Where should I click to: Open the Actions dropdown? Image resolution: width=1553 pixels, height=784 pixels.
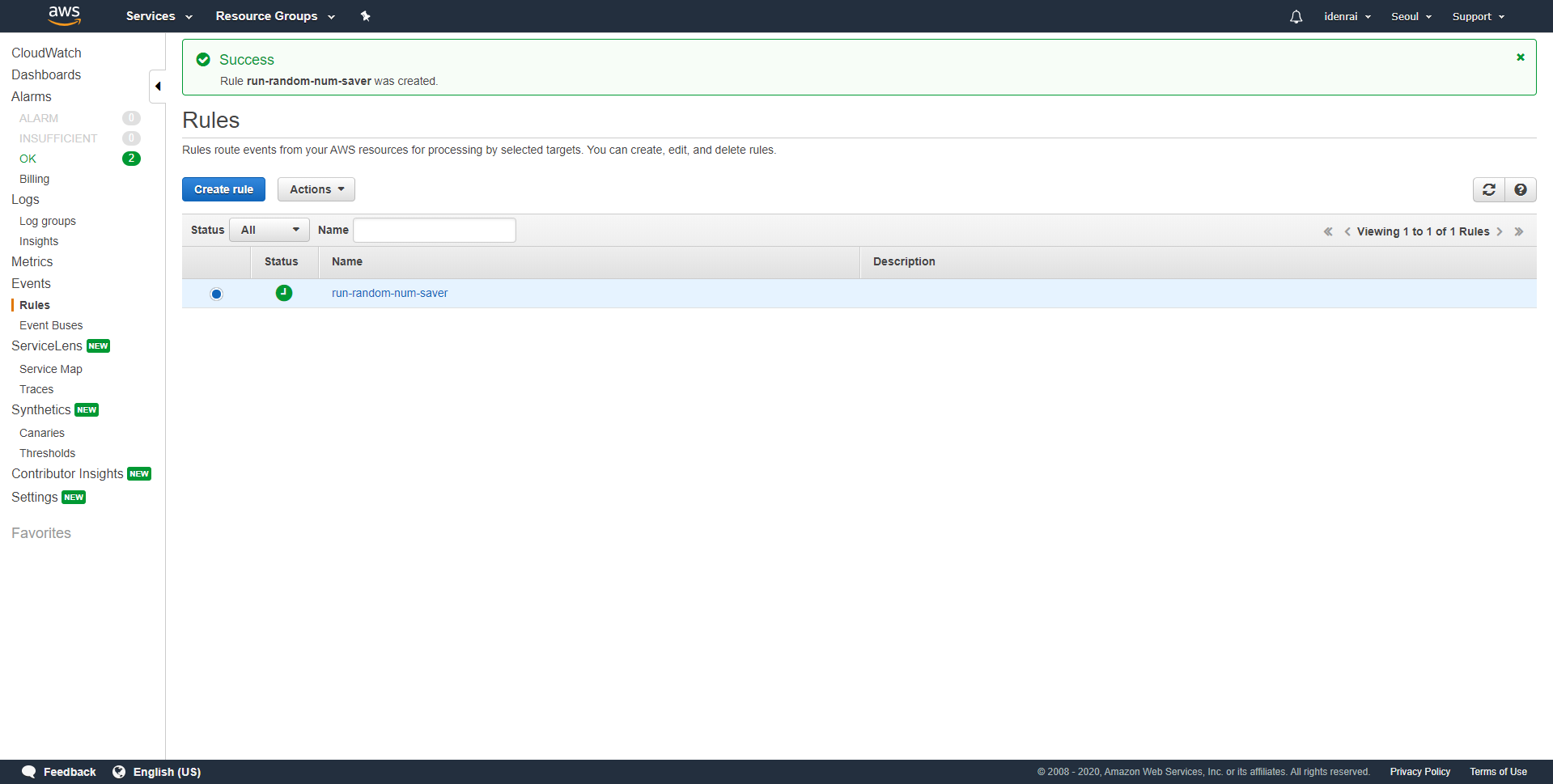(316, 189)
